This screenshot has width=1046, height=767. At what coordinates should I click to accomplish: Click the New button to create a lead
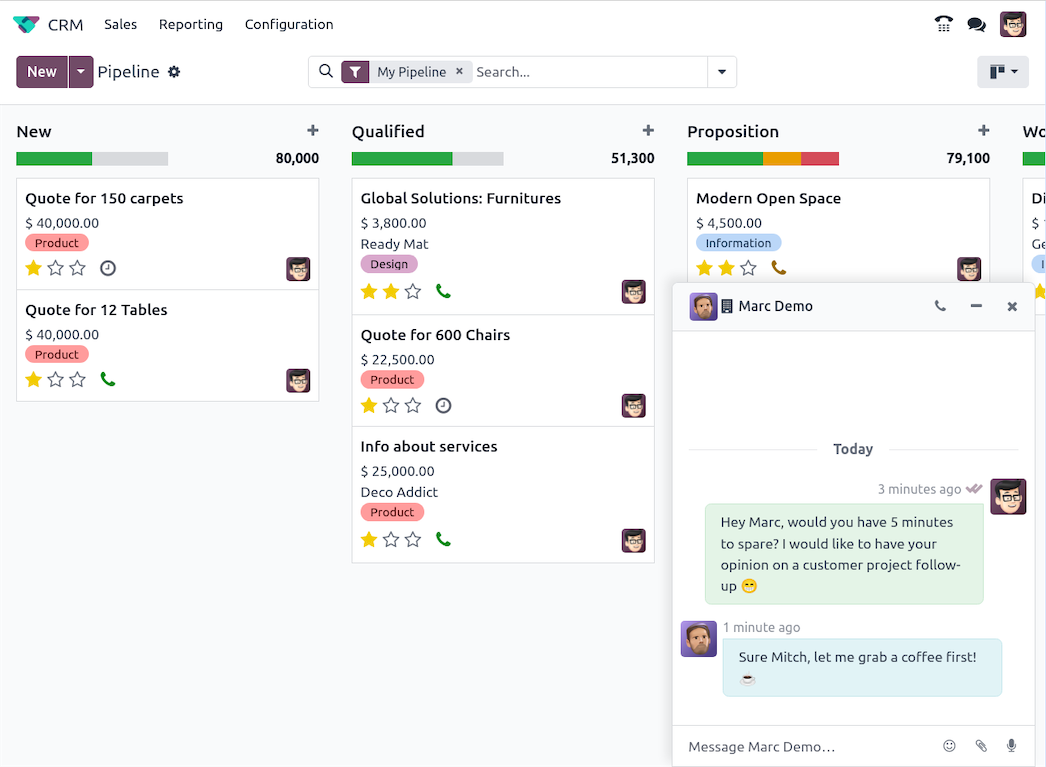tap(39, 71)
